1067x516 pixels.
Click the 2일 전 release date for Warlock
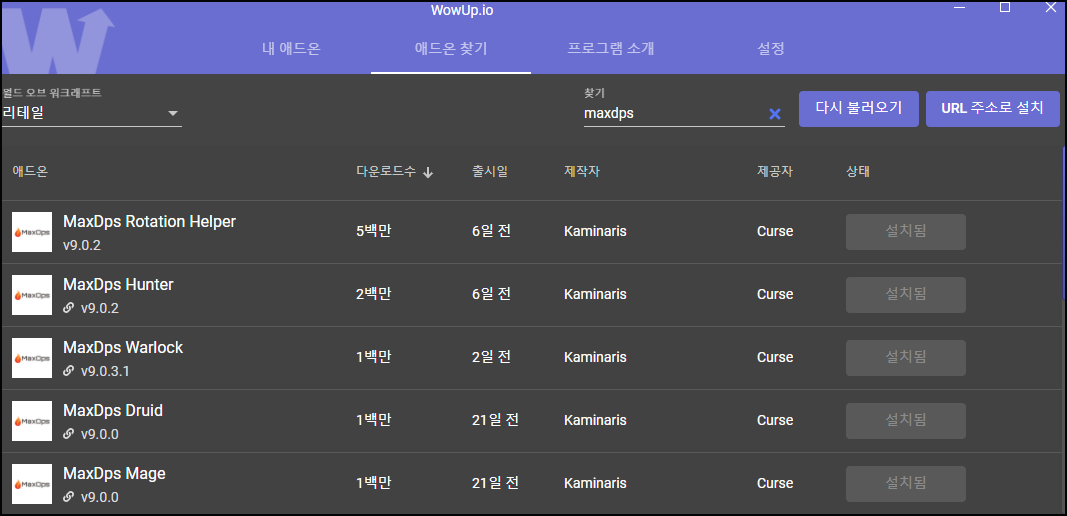tap(491, 357)
